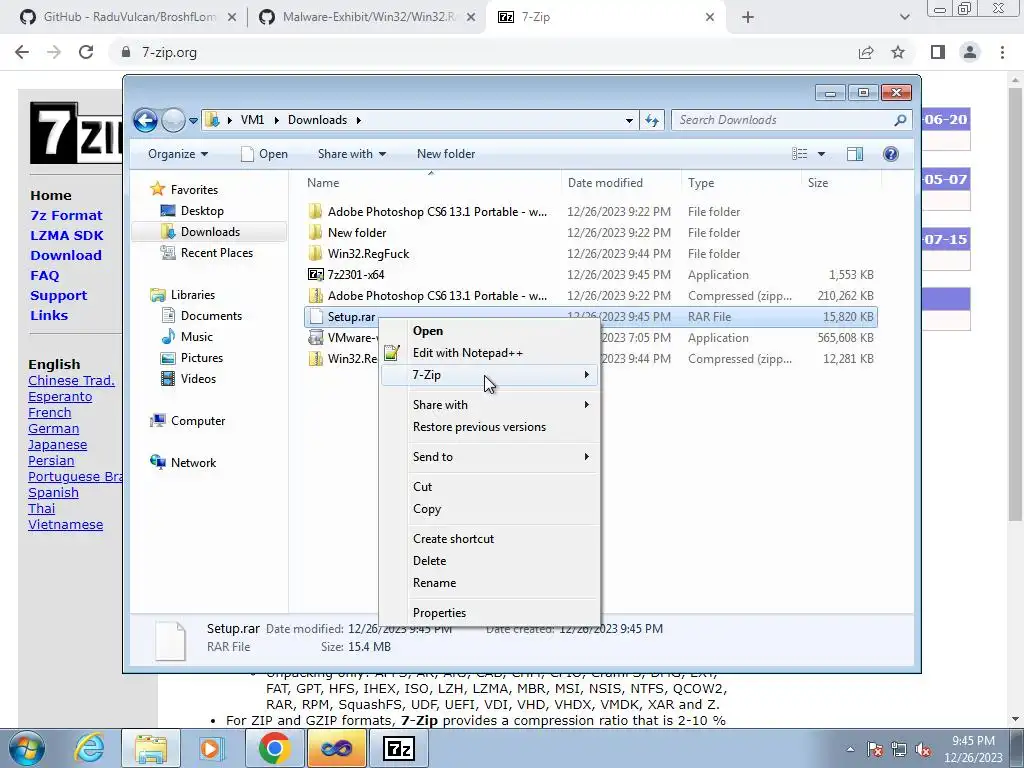Open the view options dropdown arrow
Viewport: 1024px width, 768px height.
tap(821, 154)
